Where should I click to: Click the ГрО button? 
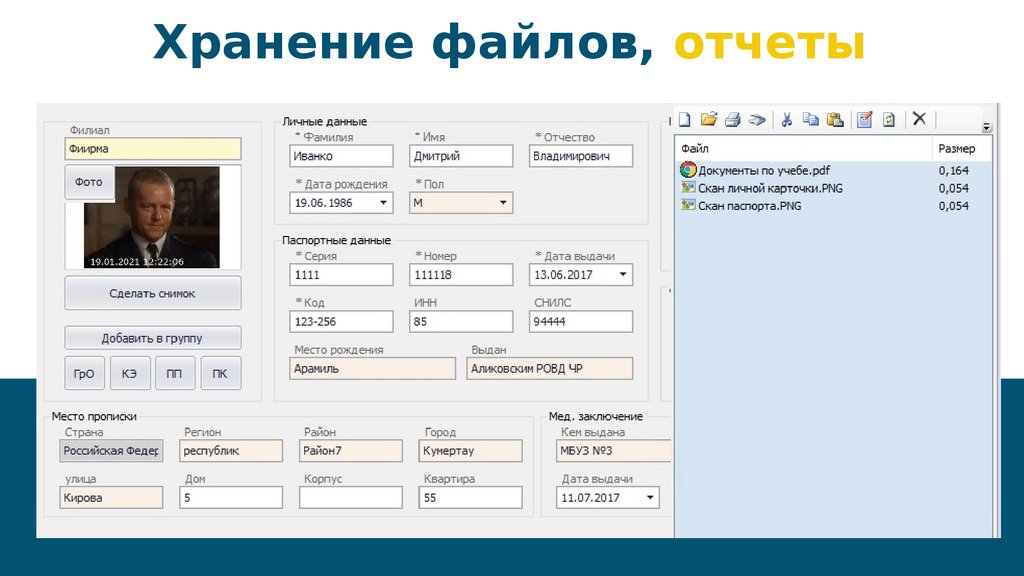84,374
